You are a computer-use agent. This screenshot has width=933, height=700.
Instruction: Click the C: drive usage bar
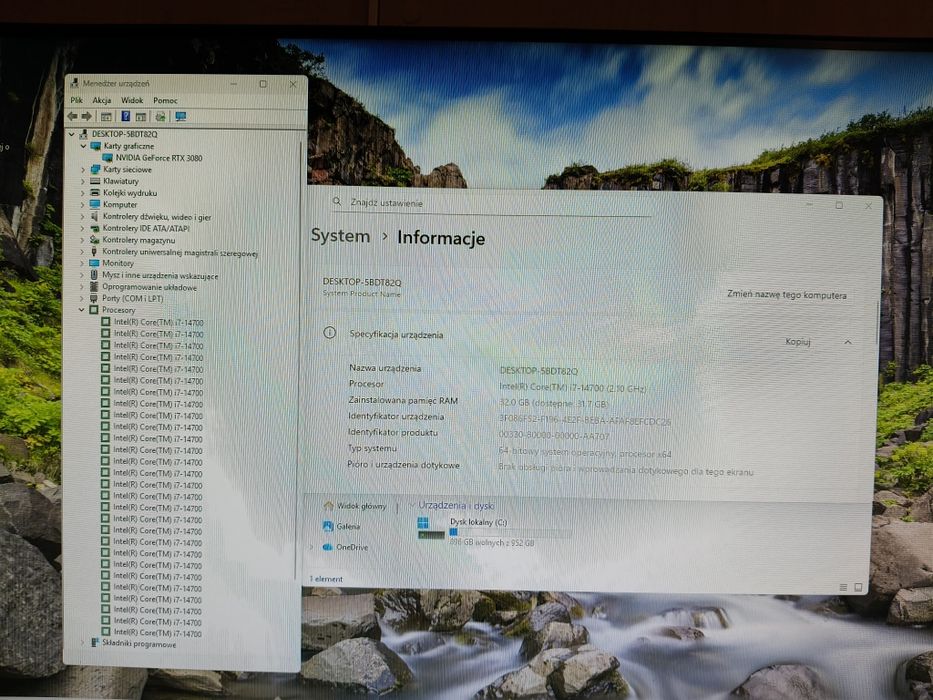[510, 533]
